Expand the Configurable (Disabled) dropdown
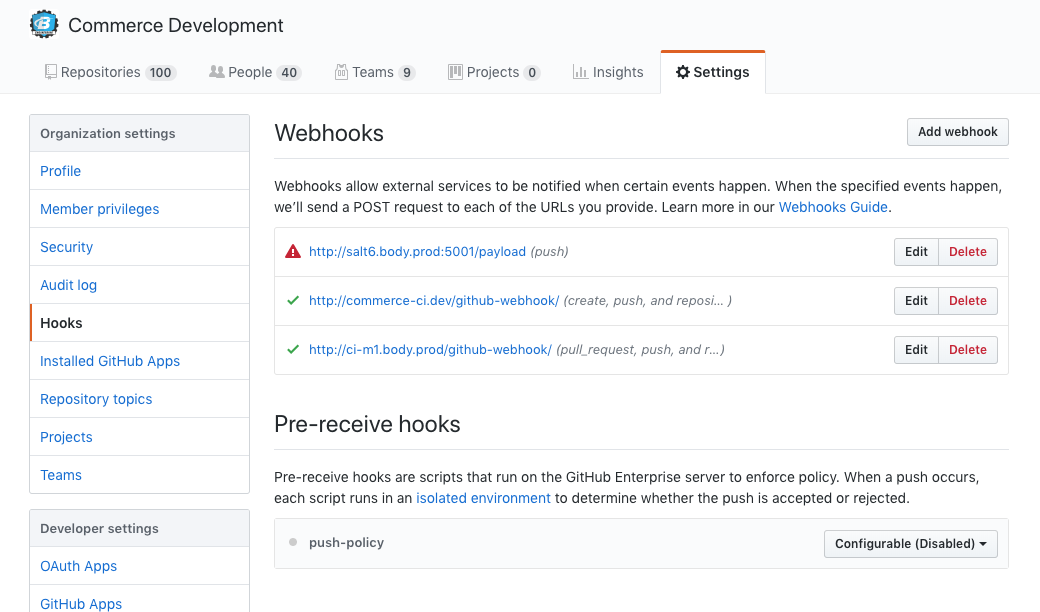This screenshot has width=1040, height=612. click(911, 544)
